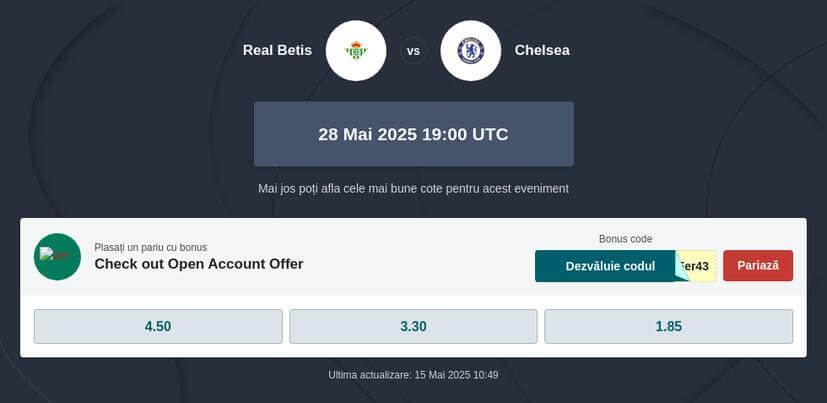Click the light blue peeled corner of the reveal button
Image resolution: width=827 pixels, height=403 pixels.
click(681, 266)
